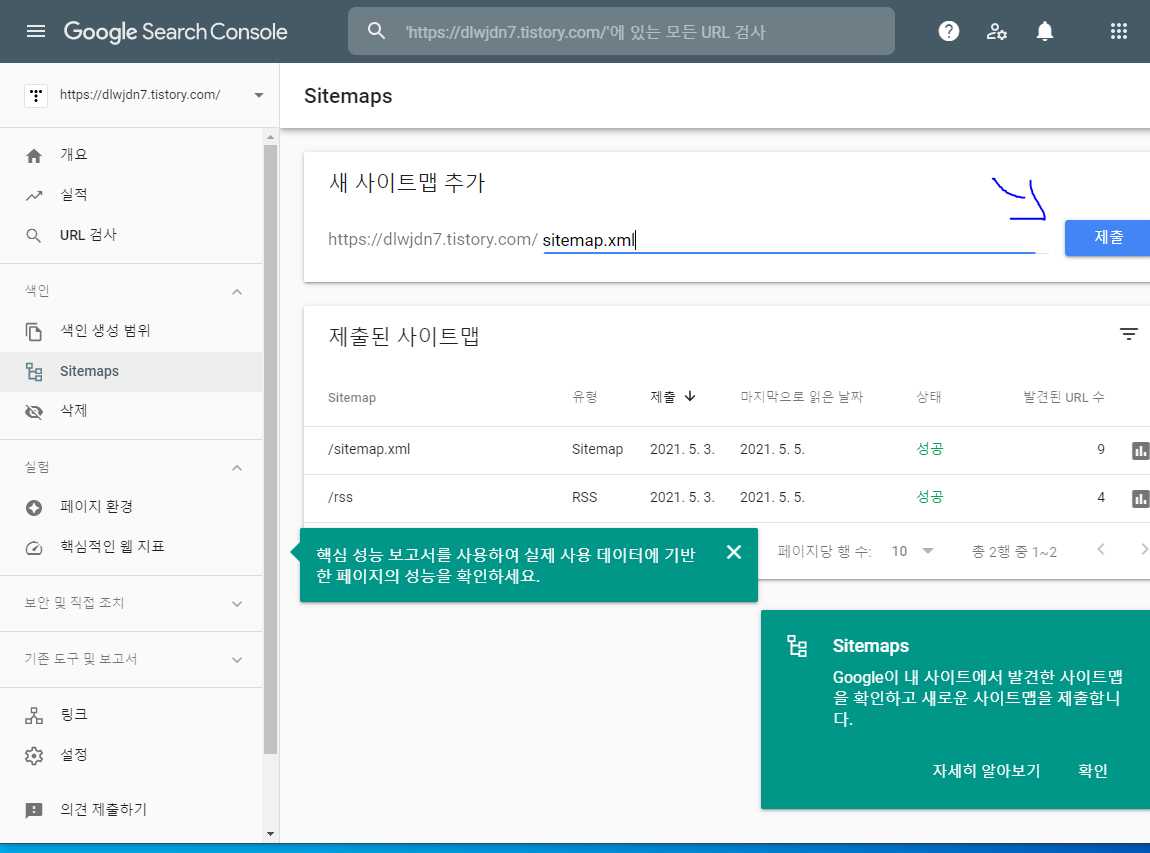Click the crossed-eye icon next to 삭제
1150x853 pixels.
(x=34, y=411)
